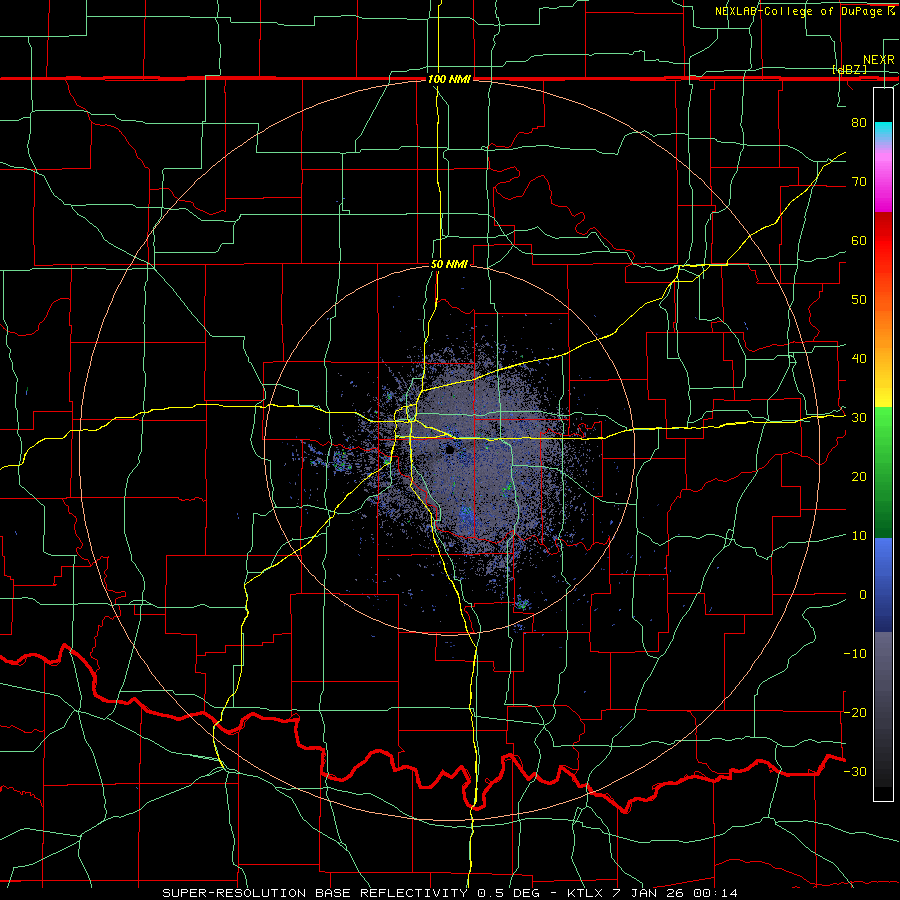Click the -20 dBZ scale value
900x900 pixels.
[x=855, y=712]
